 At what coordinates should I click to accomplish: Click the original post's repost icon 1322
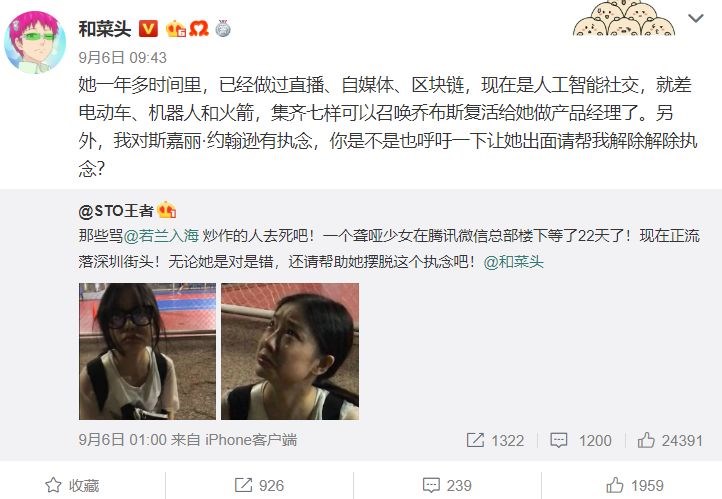pos(495,440)
